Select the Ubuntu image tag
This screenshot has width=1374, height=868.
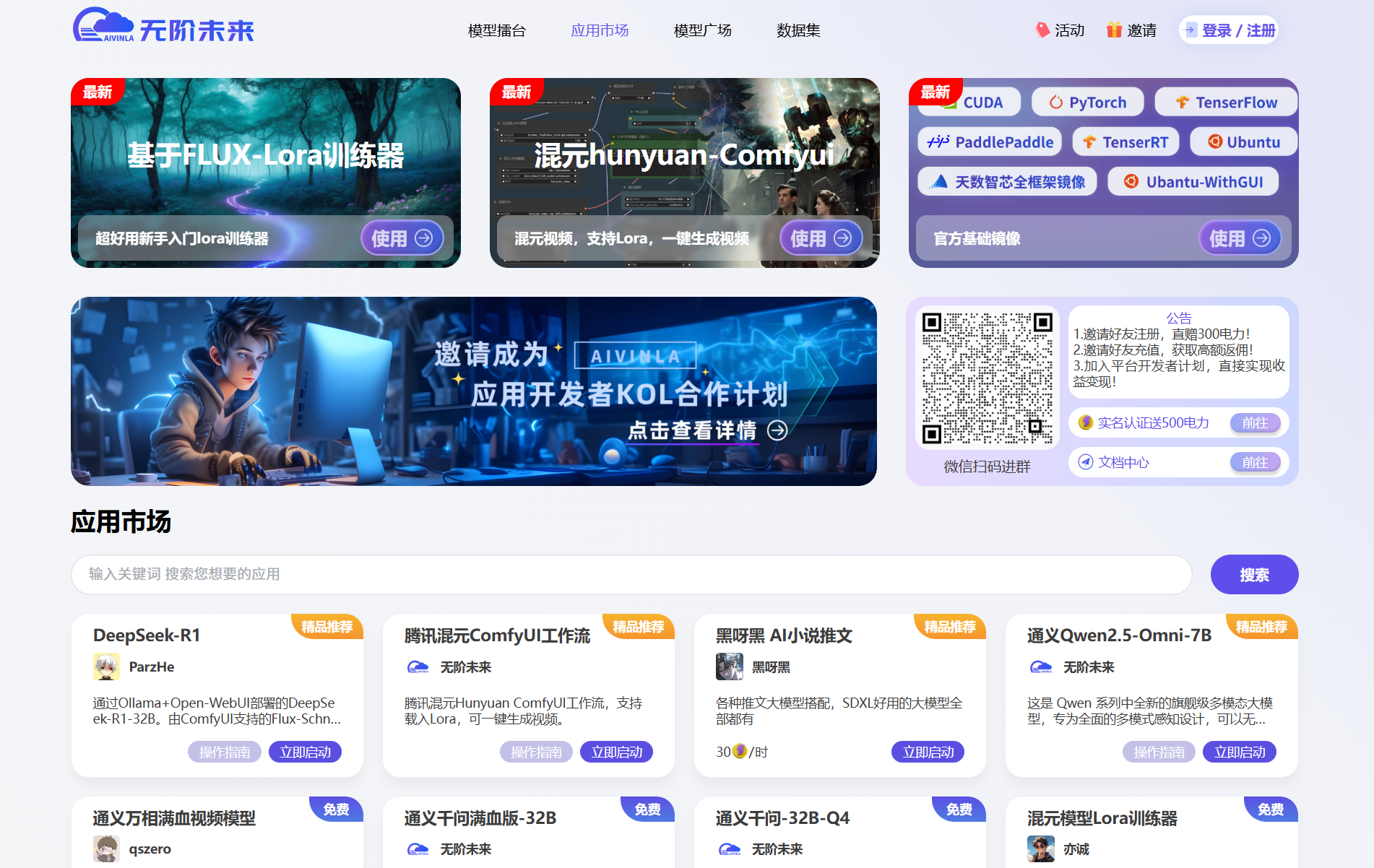[x=1243, y=142]
